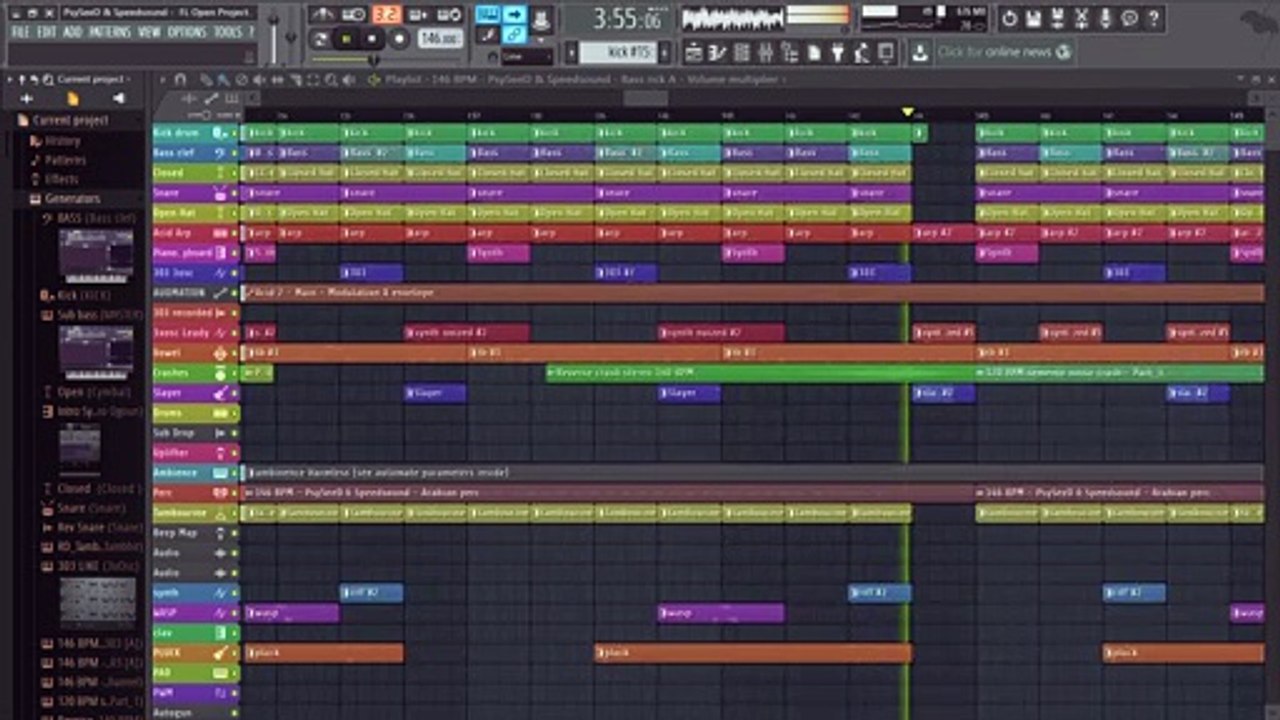
Task: Open the chat support icon
Action: [1129, 18]
